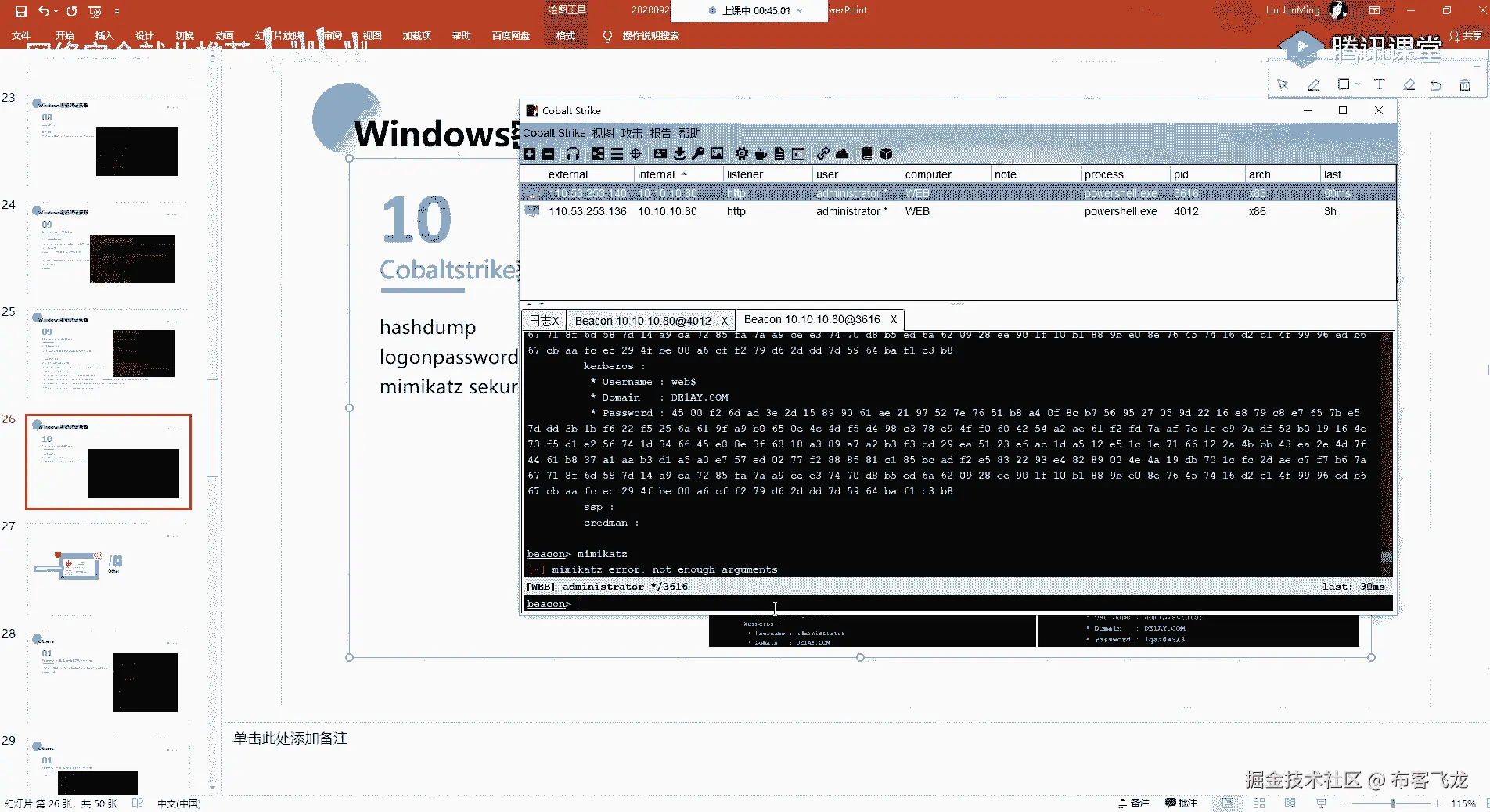The width and height of the screenshot is (1490, 812).
Task: Undo last action in PowerPoint
Action: 44,11
